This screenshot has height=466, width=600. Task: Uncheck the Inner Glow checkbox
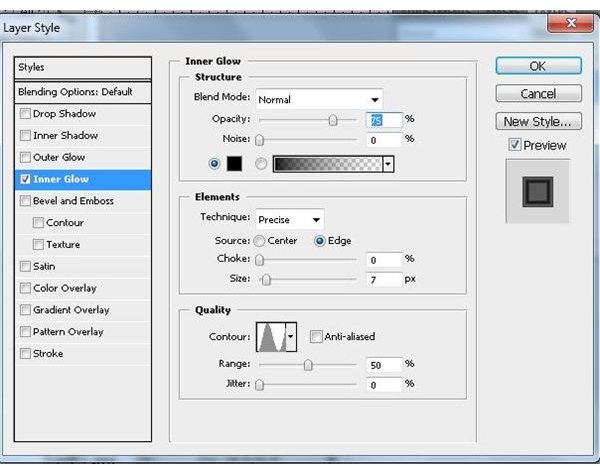point(25,179)
